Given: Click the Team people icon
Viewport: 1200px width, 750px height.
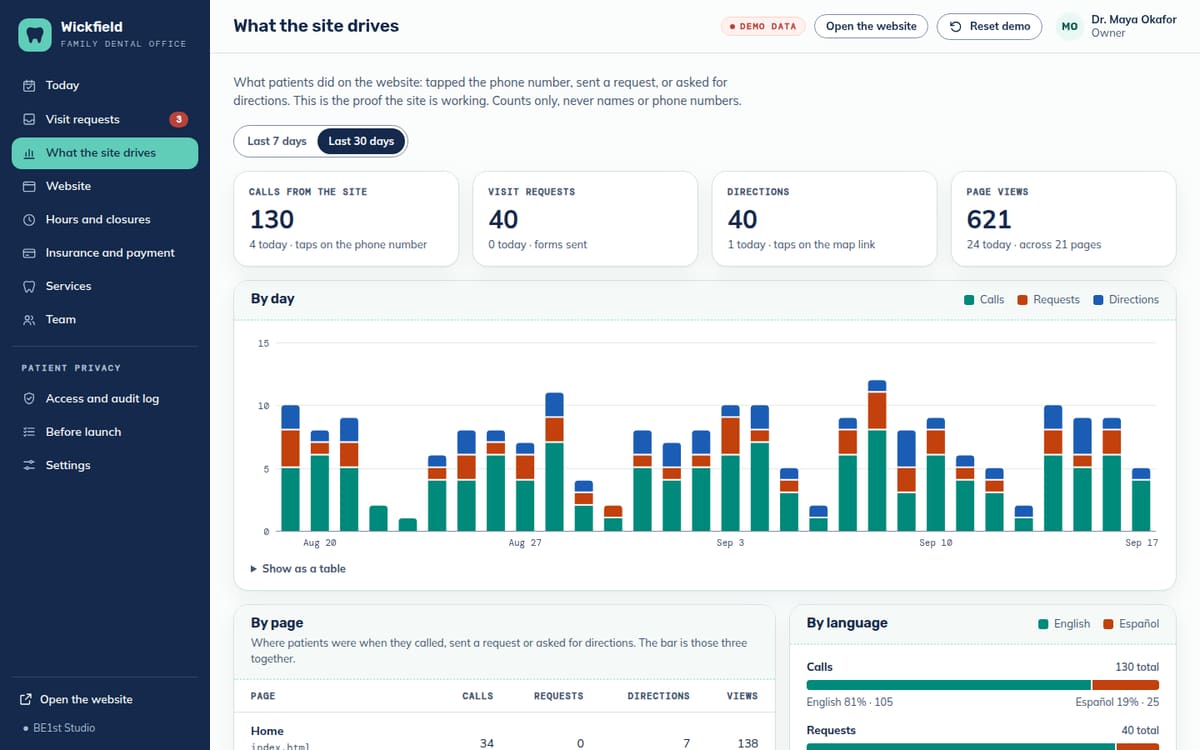Looking at the screenshot, I should (x=29, y=319).
